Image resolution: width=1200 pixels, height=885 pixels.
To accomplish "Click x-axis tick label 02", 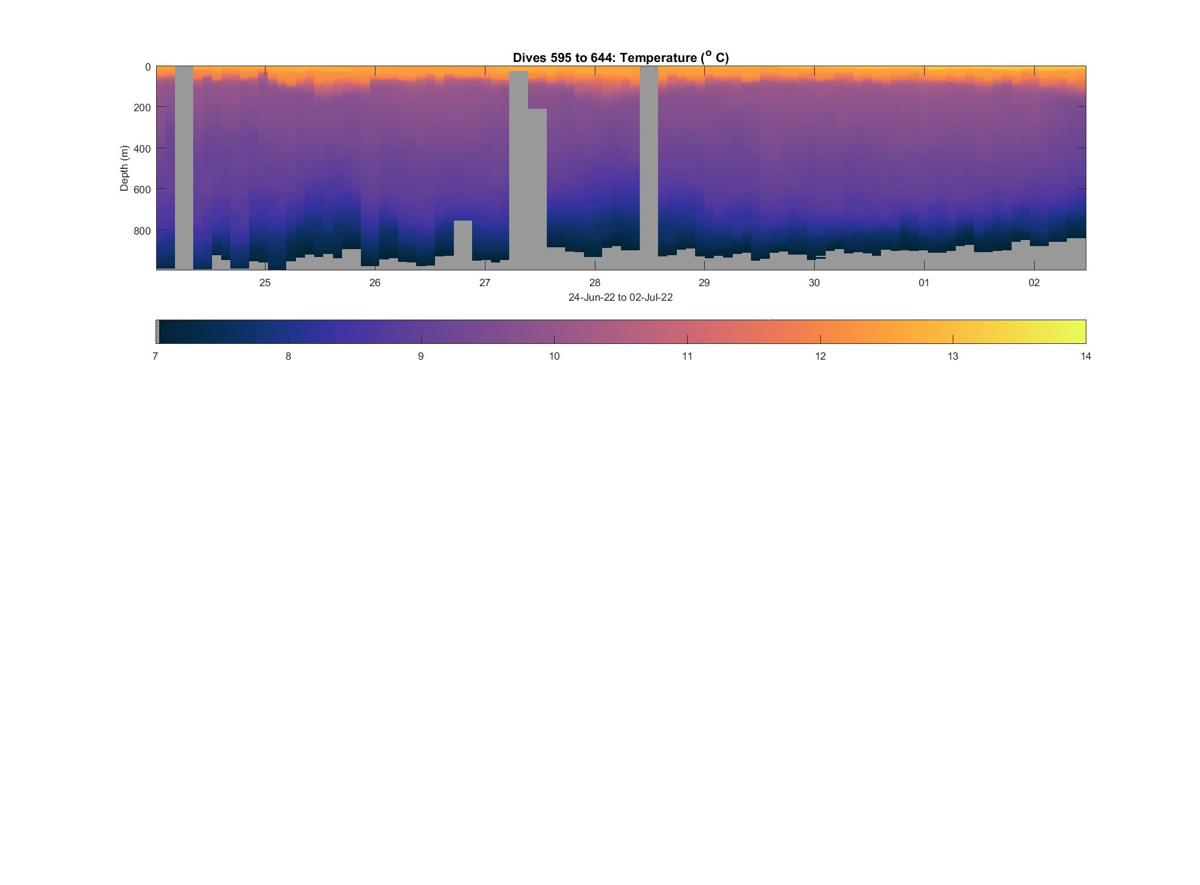I will coord(1034,283).
